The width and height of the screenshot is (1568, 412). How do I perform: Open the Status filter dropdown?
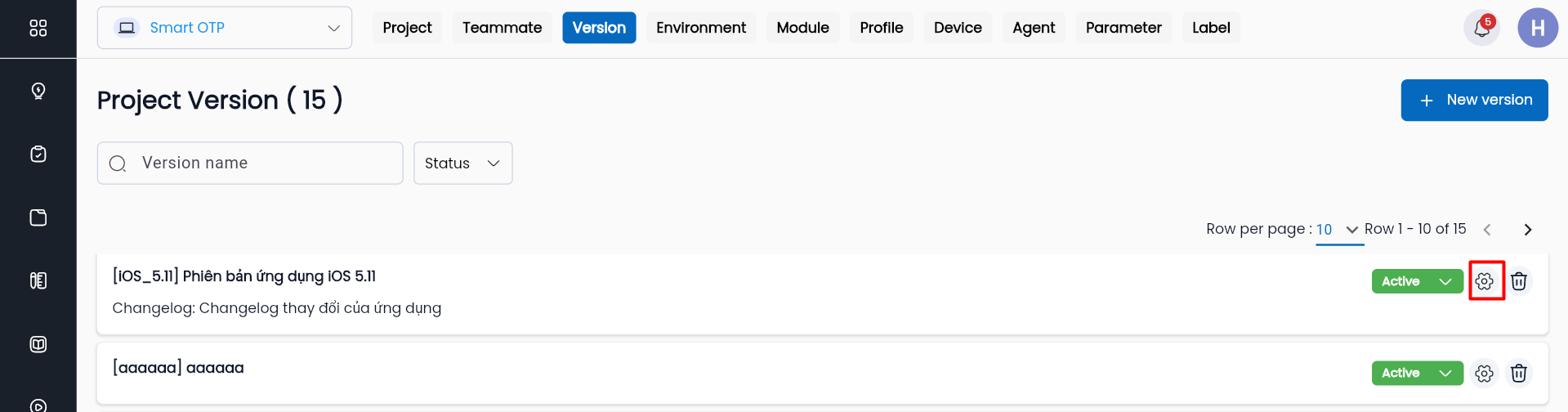click(x=462, y=163)
